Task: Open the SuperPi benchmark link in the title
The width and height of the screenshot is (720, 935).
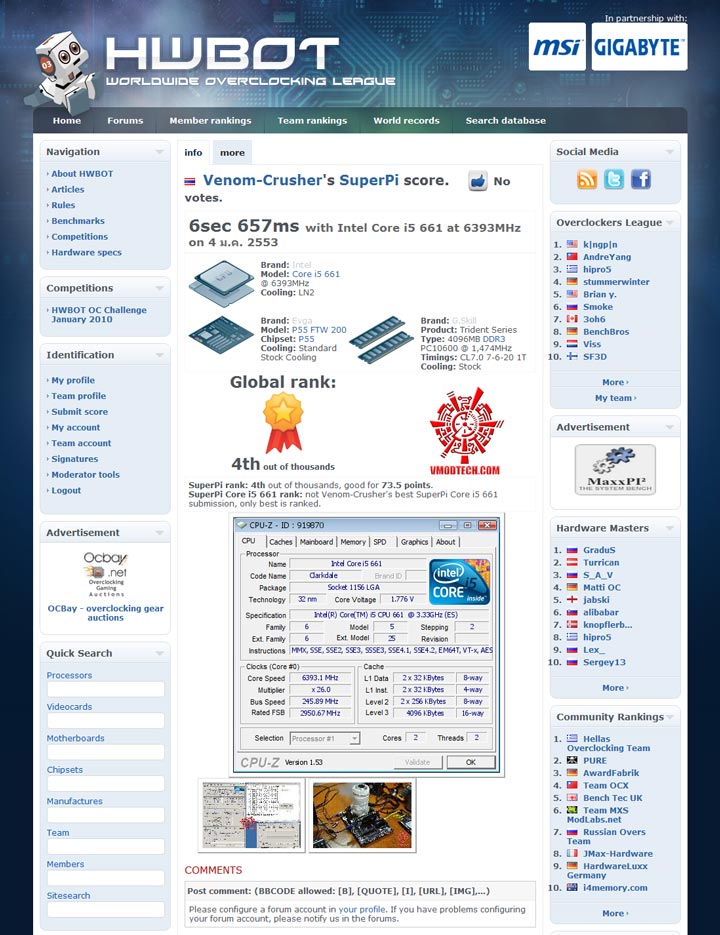Action: click(x=369, y=180)
